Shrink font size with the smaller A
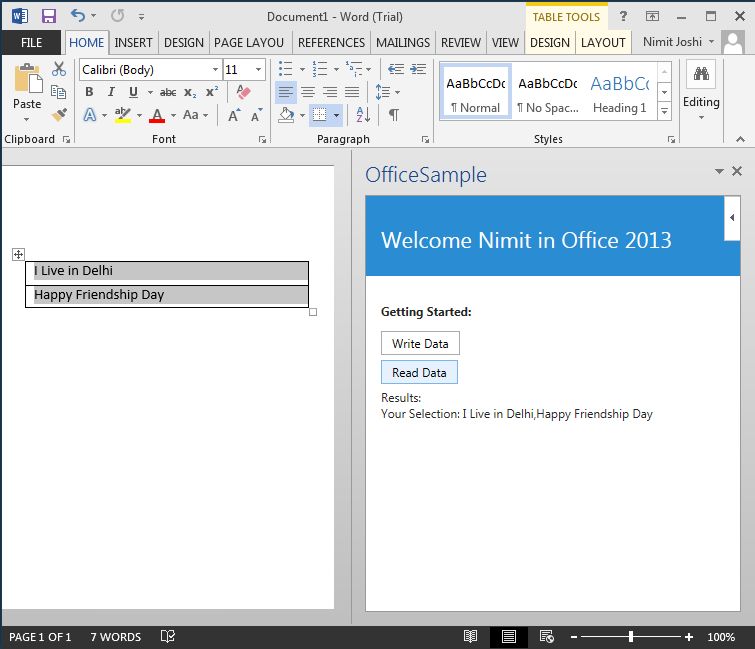Screen dimensions: 755x649 (x=256, y=115)
